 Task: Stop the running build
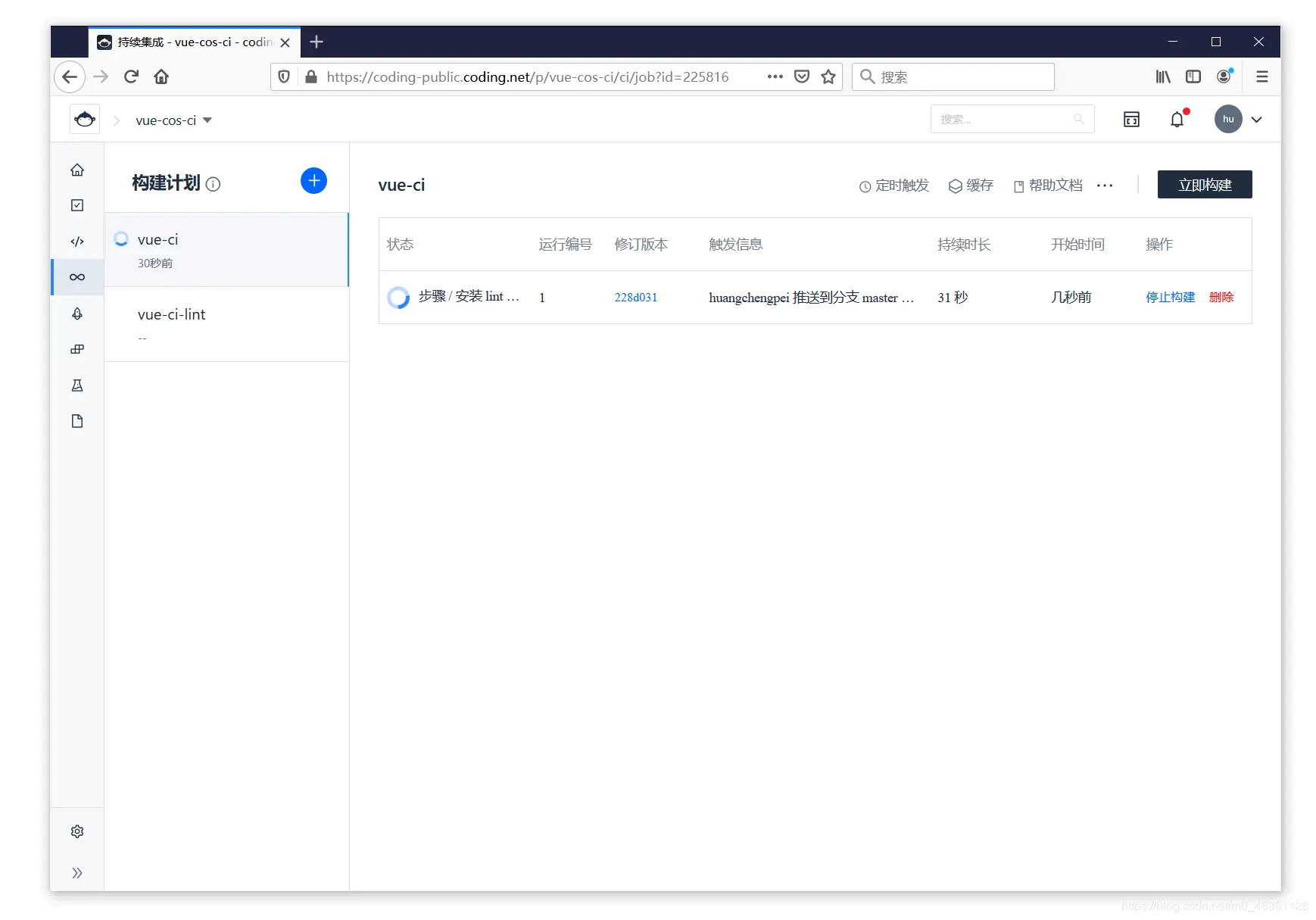1171,298
